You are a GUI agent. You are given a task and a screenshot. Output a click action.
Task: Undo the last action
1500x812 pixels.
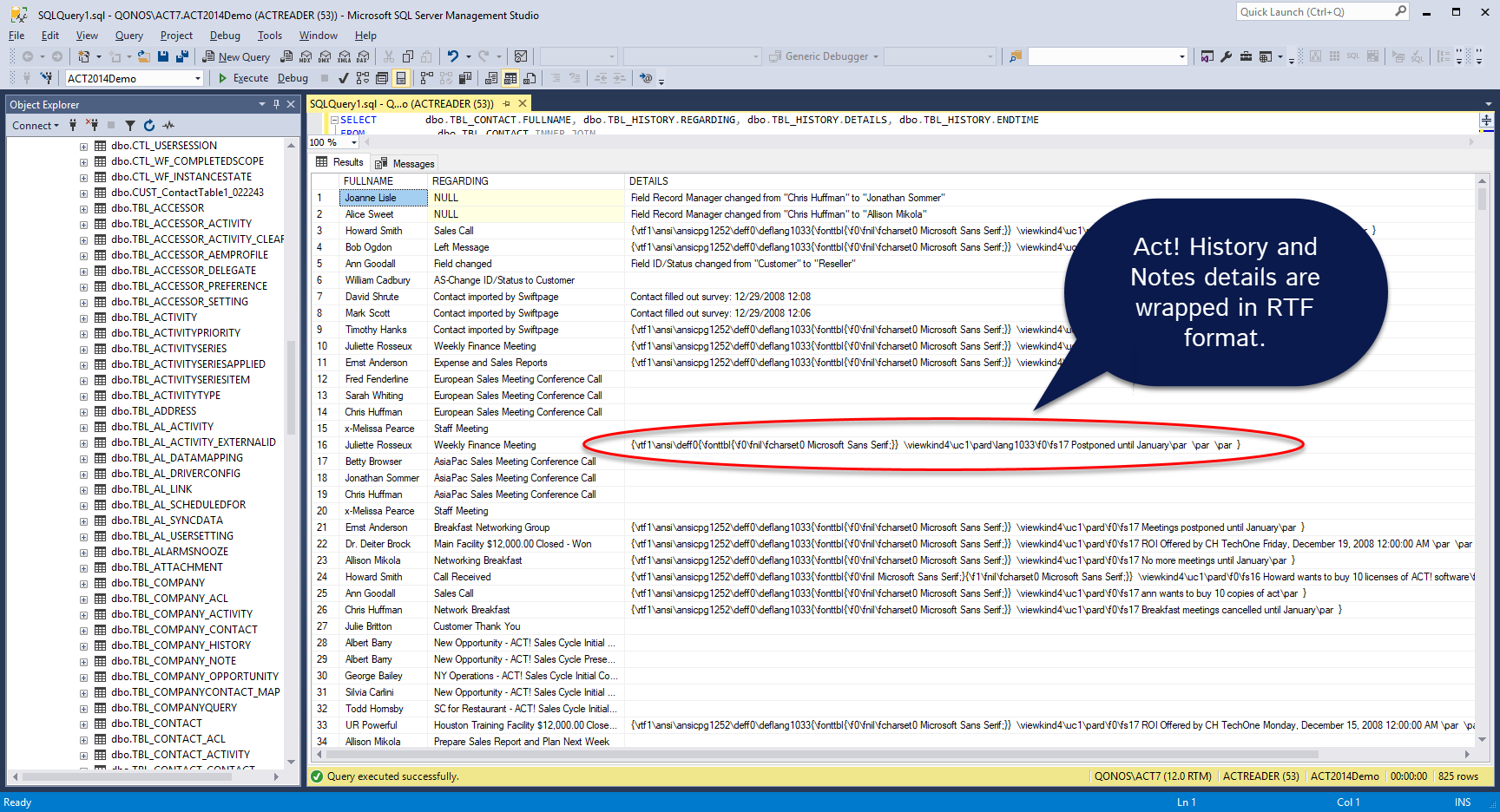coord(452,56)
